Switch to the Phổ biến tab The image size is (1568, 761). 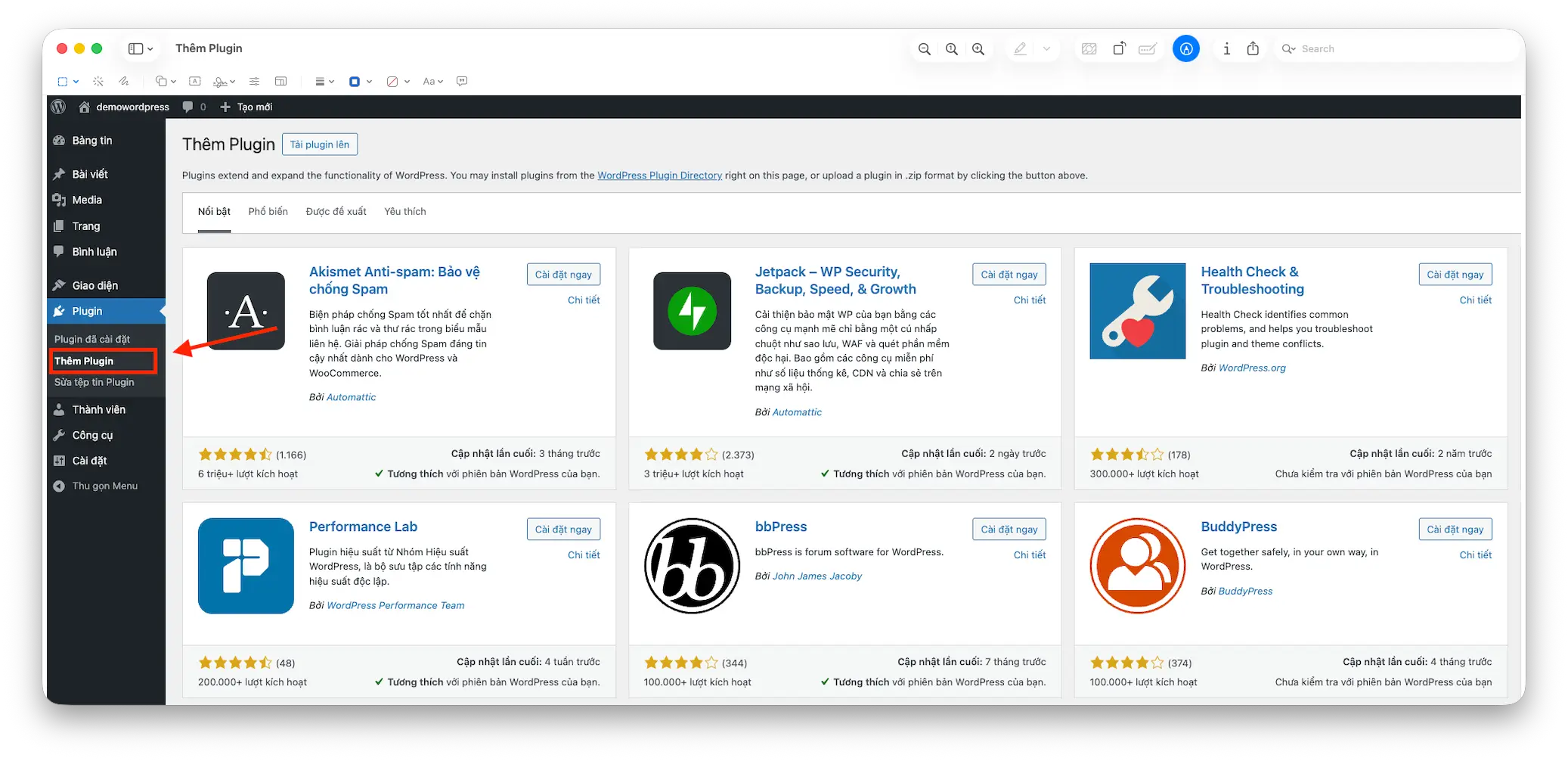(267, 211)
